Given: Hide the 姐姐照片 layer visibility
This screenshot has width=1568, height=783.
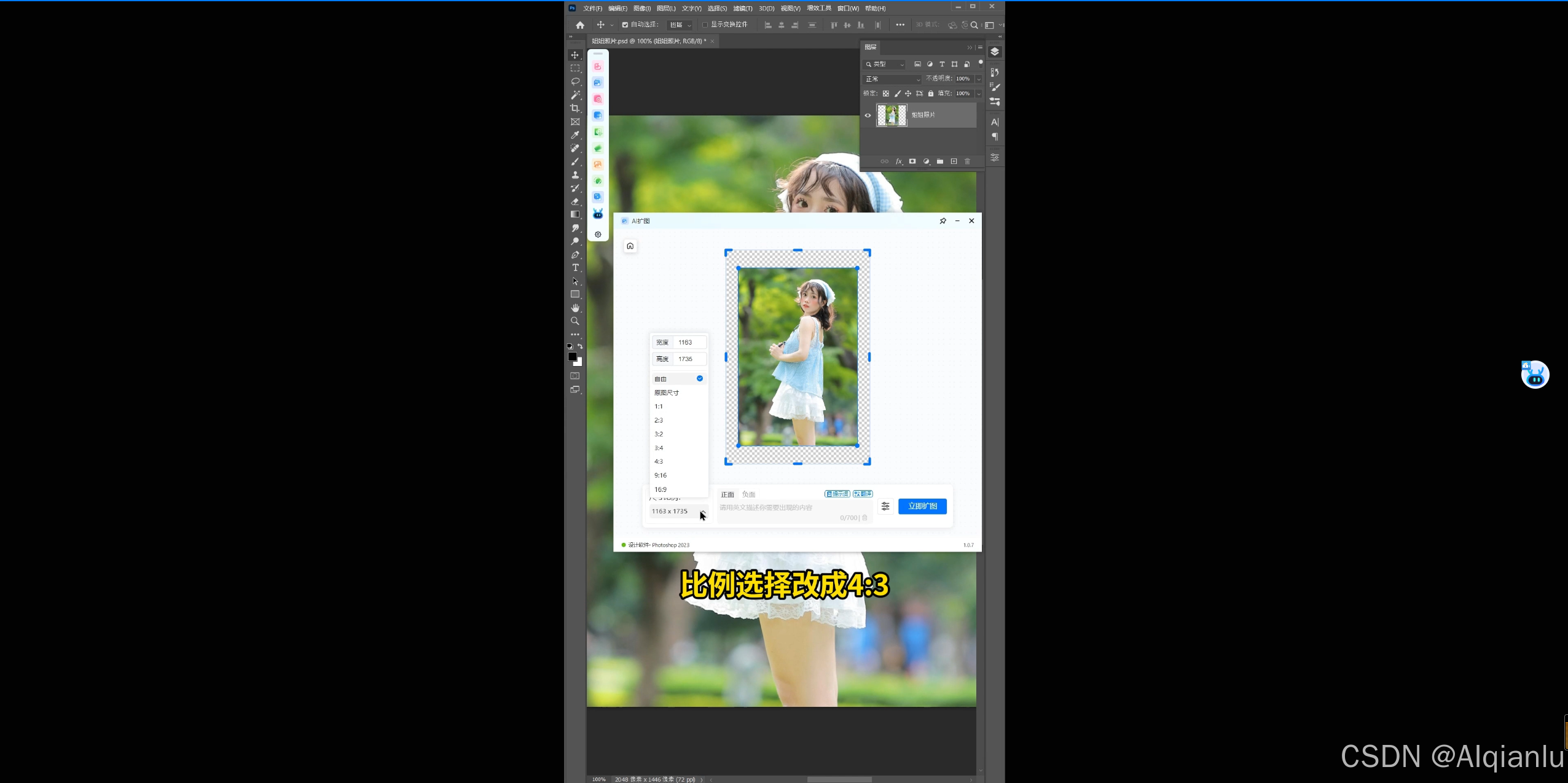Looking at the screenshot, I should [868, 115].
